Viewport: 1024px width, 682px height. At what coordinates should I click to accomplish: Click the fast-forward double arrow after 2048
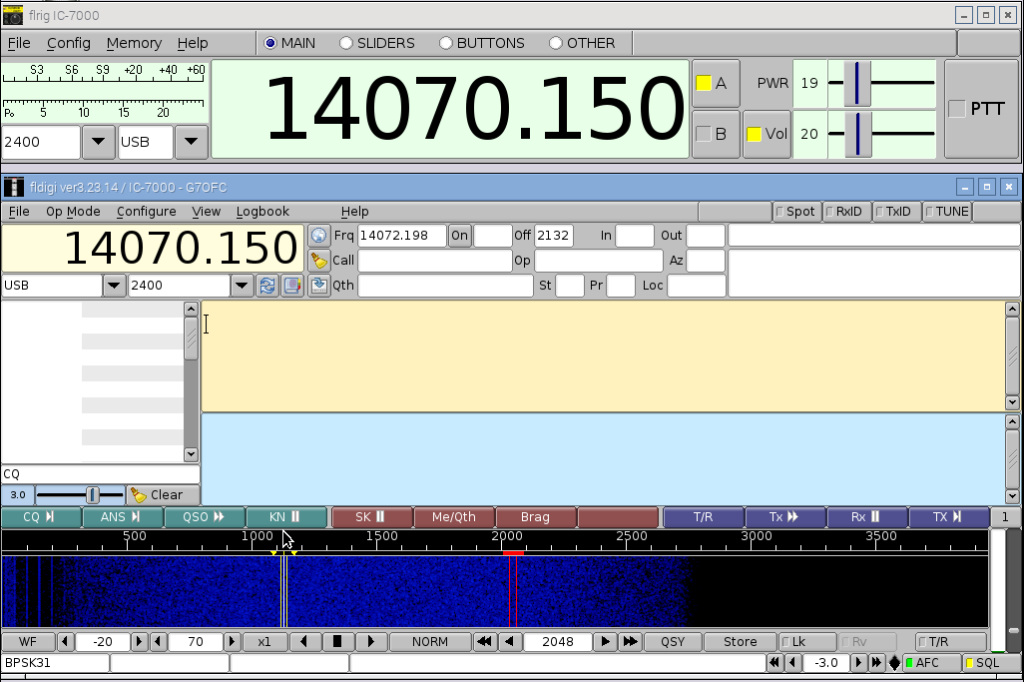point(630,642)
